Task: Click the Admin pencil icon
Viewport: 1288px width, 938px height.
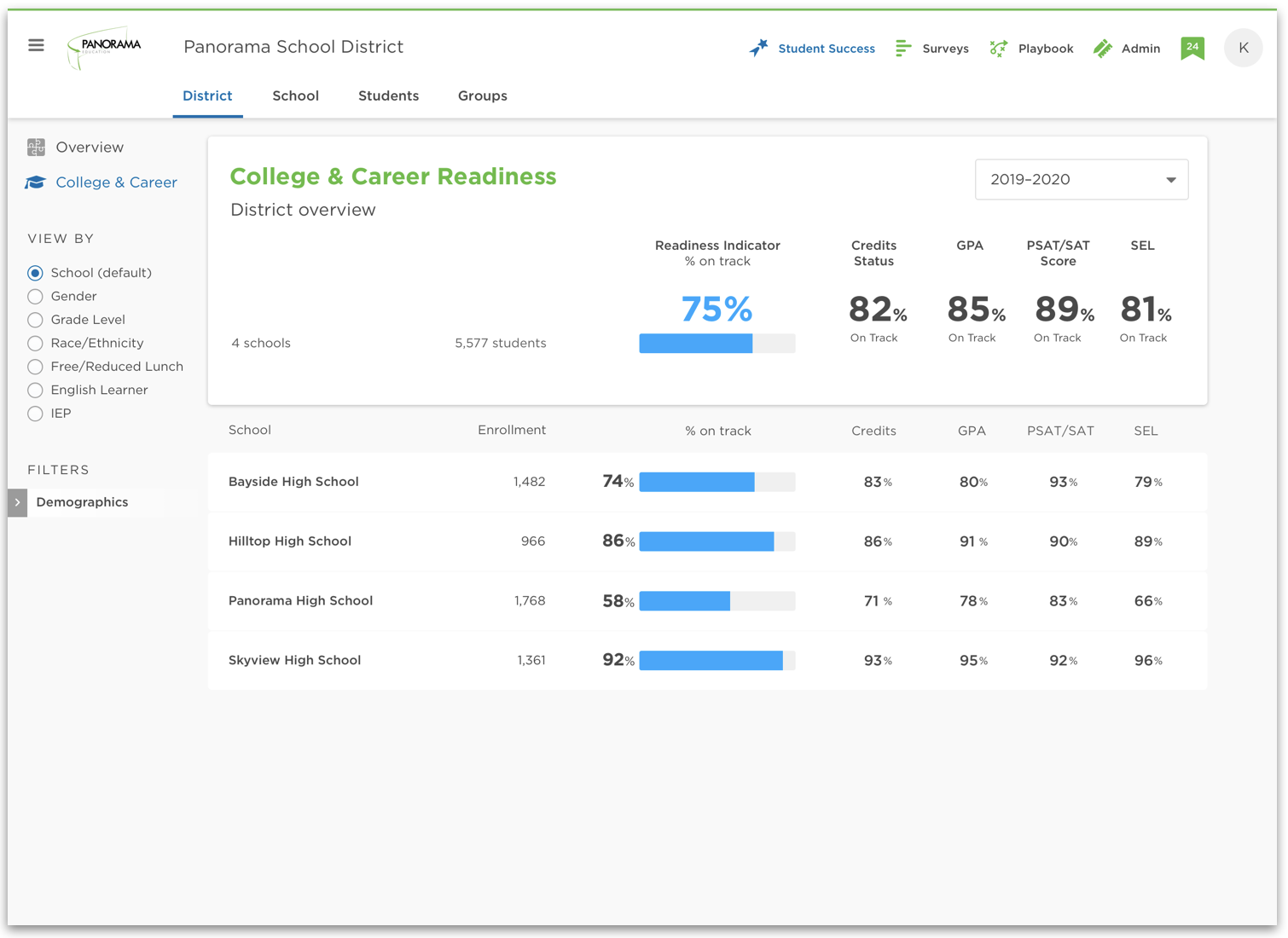Action: pos(1103,49)
